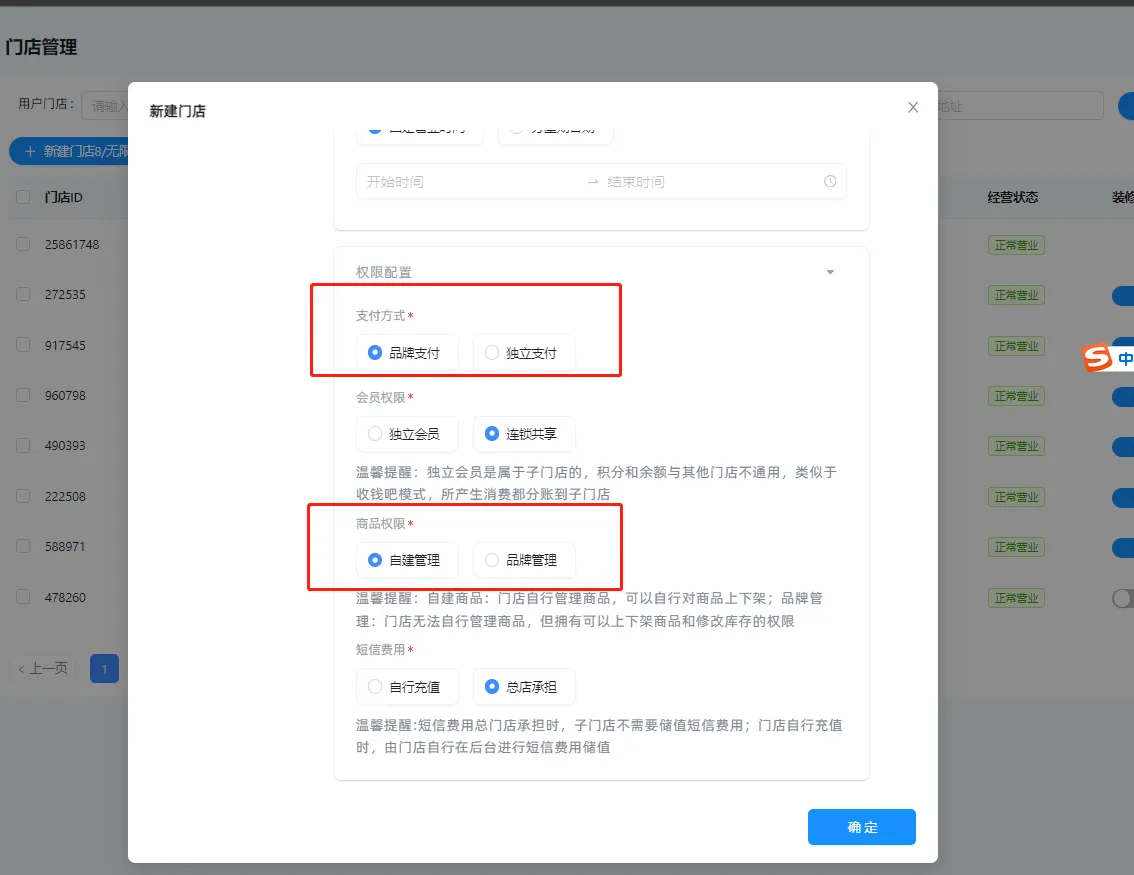
Task: Click the 上一页 pagination button
Action: click(x=41, y=668)
